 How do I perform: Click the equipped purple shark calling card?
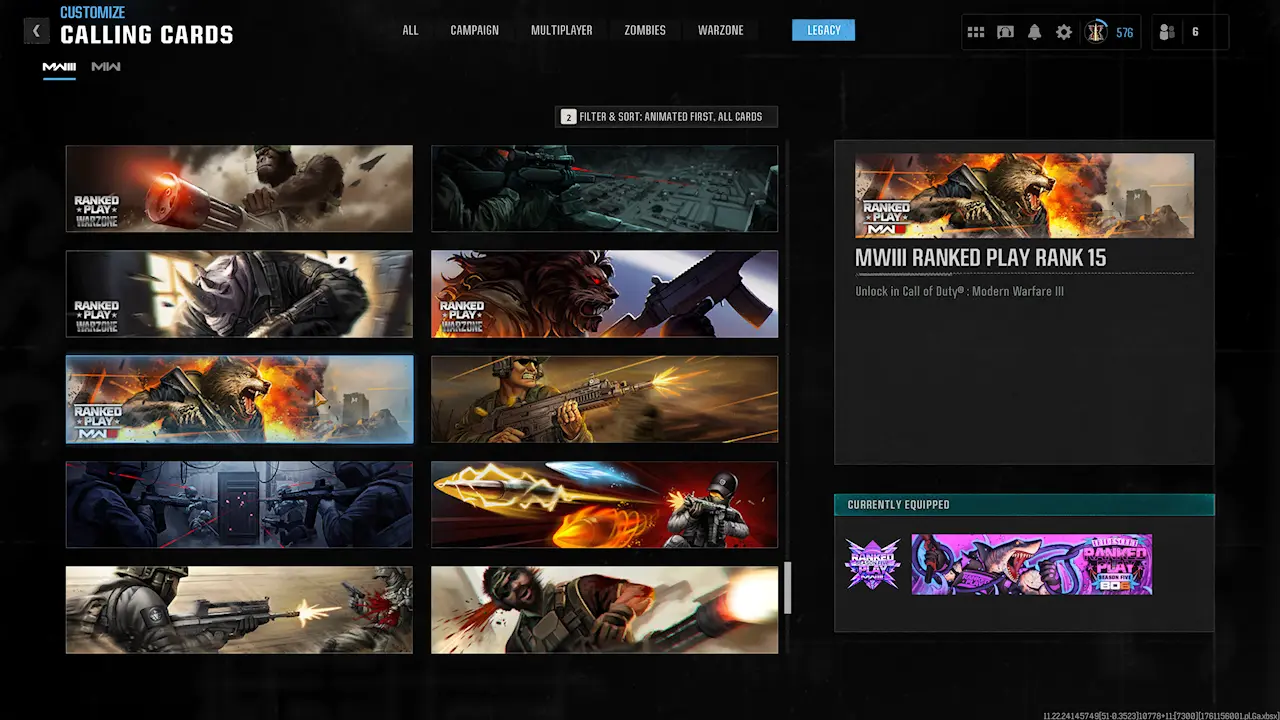click(x=1032, y=564)
